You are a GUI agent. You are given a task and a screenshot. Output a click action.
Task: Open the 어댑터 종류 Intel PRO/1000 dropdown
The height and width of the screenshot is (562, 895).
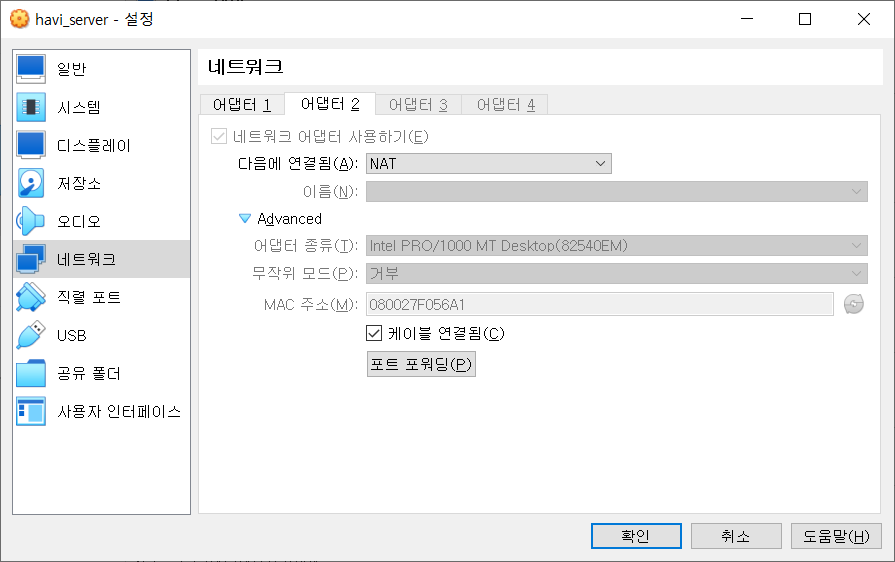point(616,246)
